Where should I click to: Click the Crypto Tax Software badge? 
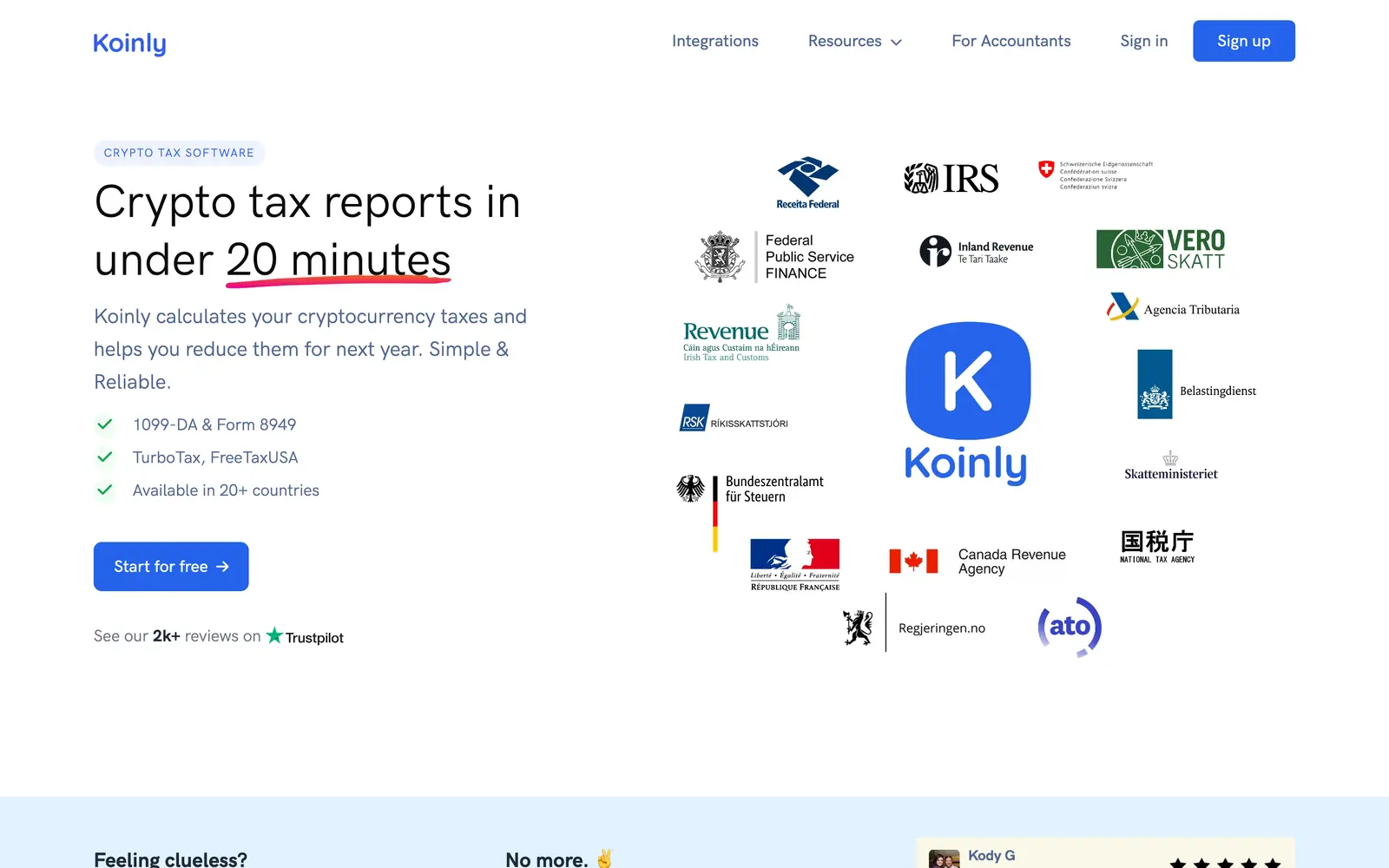pyautogui.click(x=179, y=153)
